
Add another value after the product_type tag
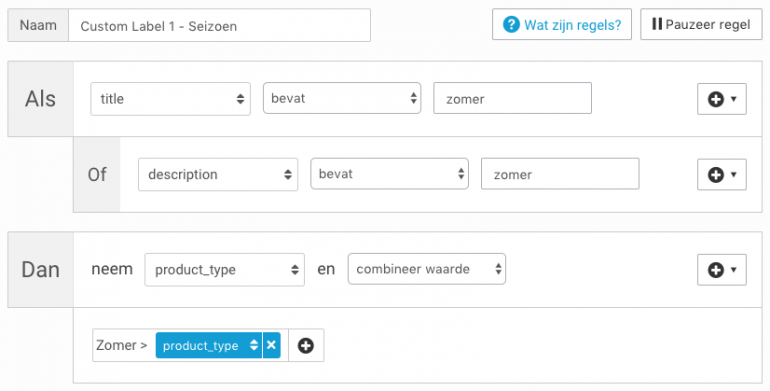coord(306,345)
